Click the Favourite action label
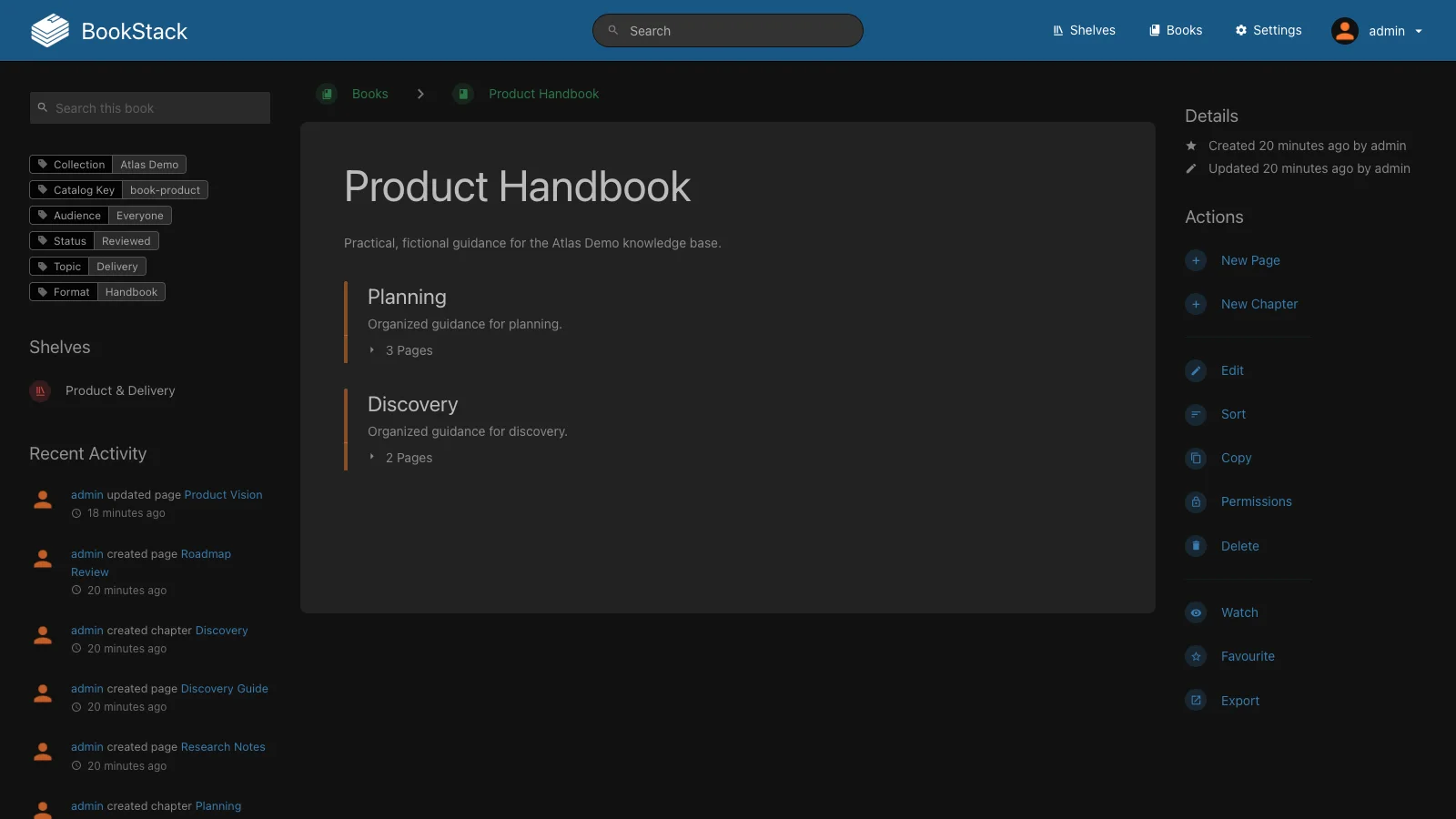 tap(1248, 656)
